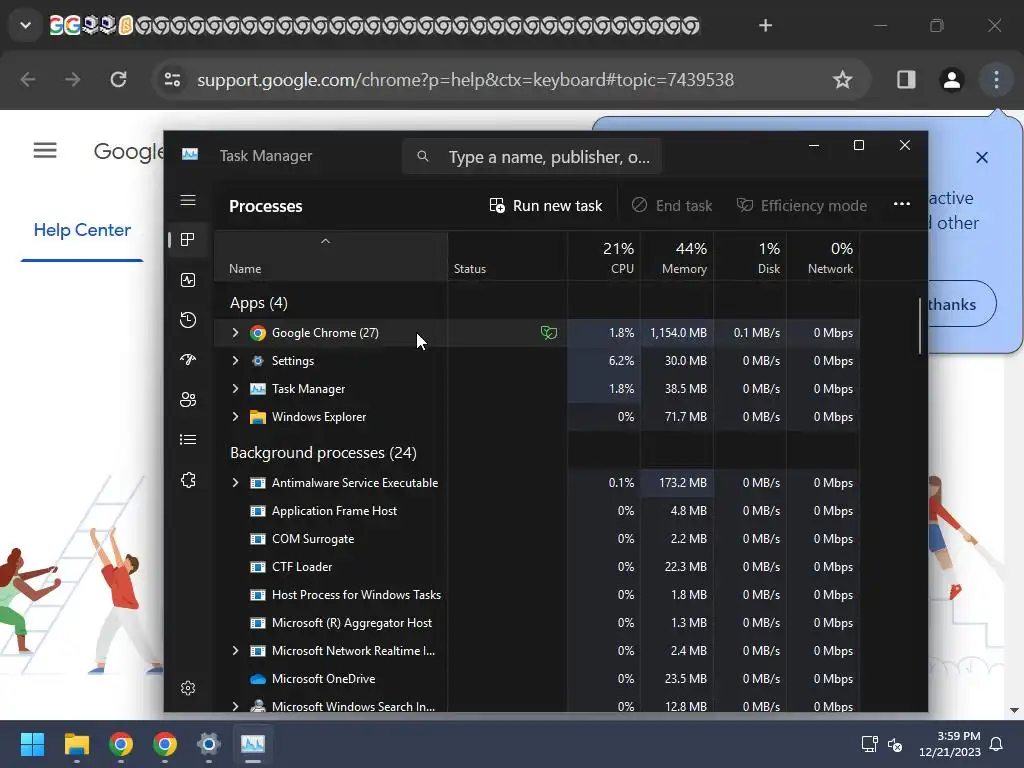This screenshot has width=1024, height=768.
Task: Expand Settings process row
Action: click(x=235, y=360)
